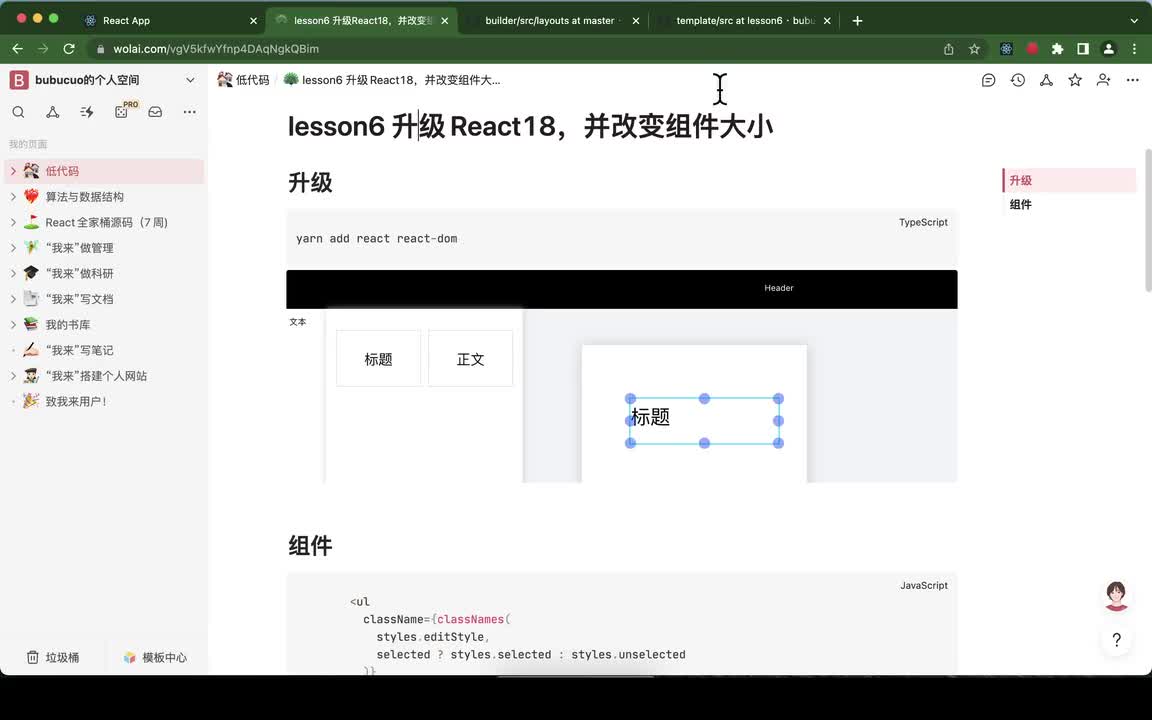Click TypeScript code language label
Image resolution: width=1152 pixels, height=720 pixels.
(x=923, y=222)
